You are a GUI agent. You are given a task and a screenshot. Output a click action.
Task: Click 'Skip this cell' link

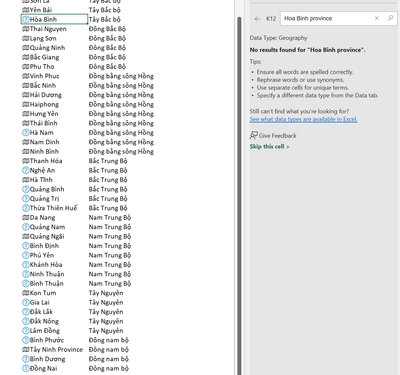pyautogui.click(x=269, y=147)
